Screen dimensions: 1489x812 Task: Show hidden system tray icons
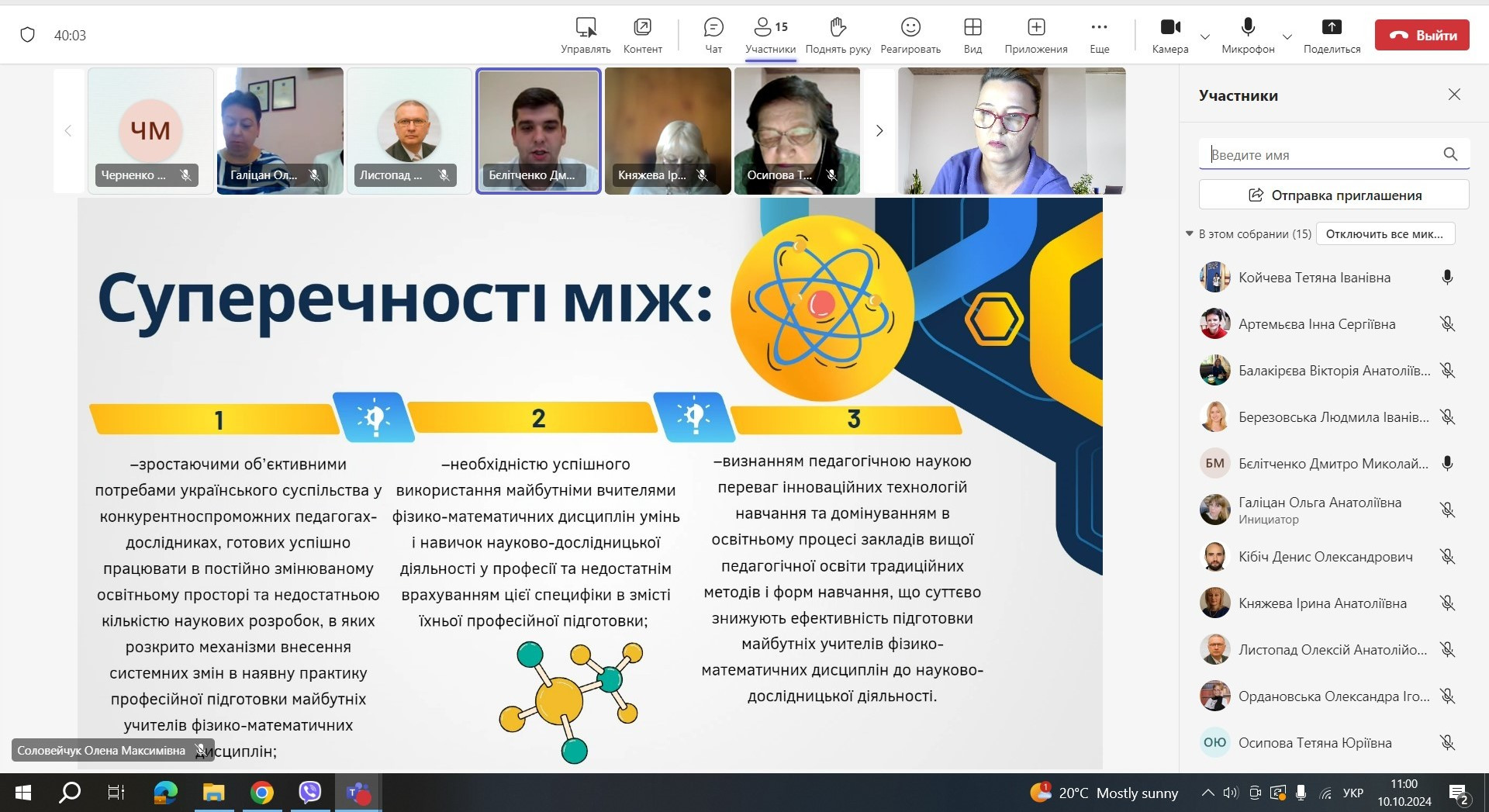tap(1207, 793)
